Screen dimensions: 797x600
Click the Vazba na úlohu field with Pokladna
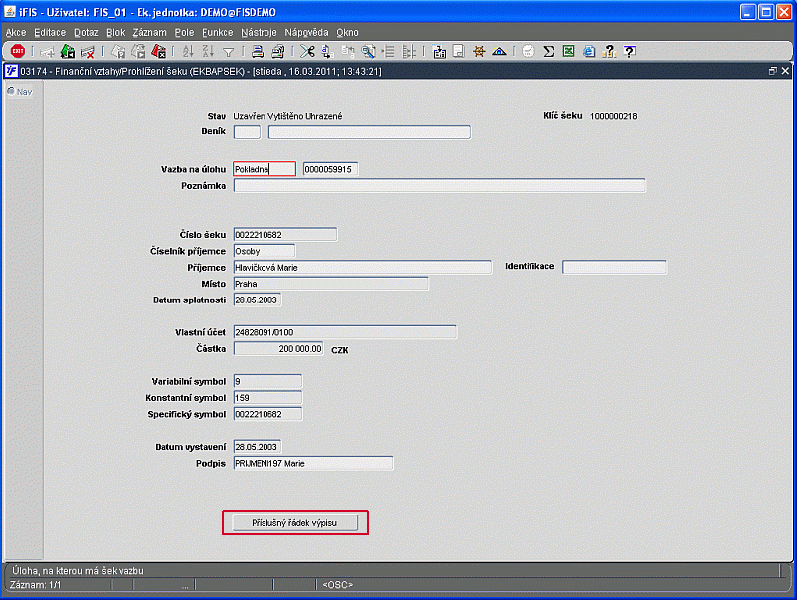[x=264, y=169]
